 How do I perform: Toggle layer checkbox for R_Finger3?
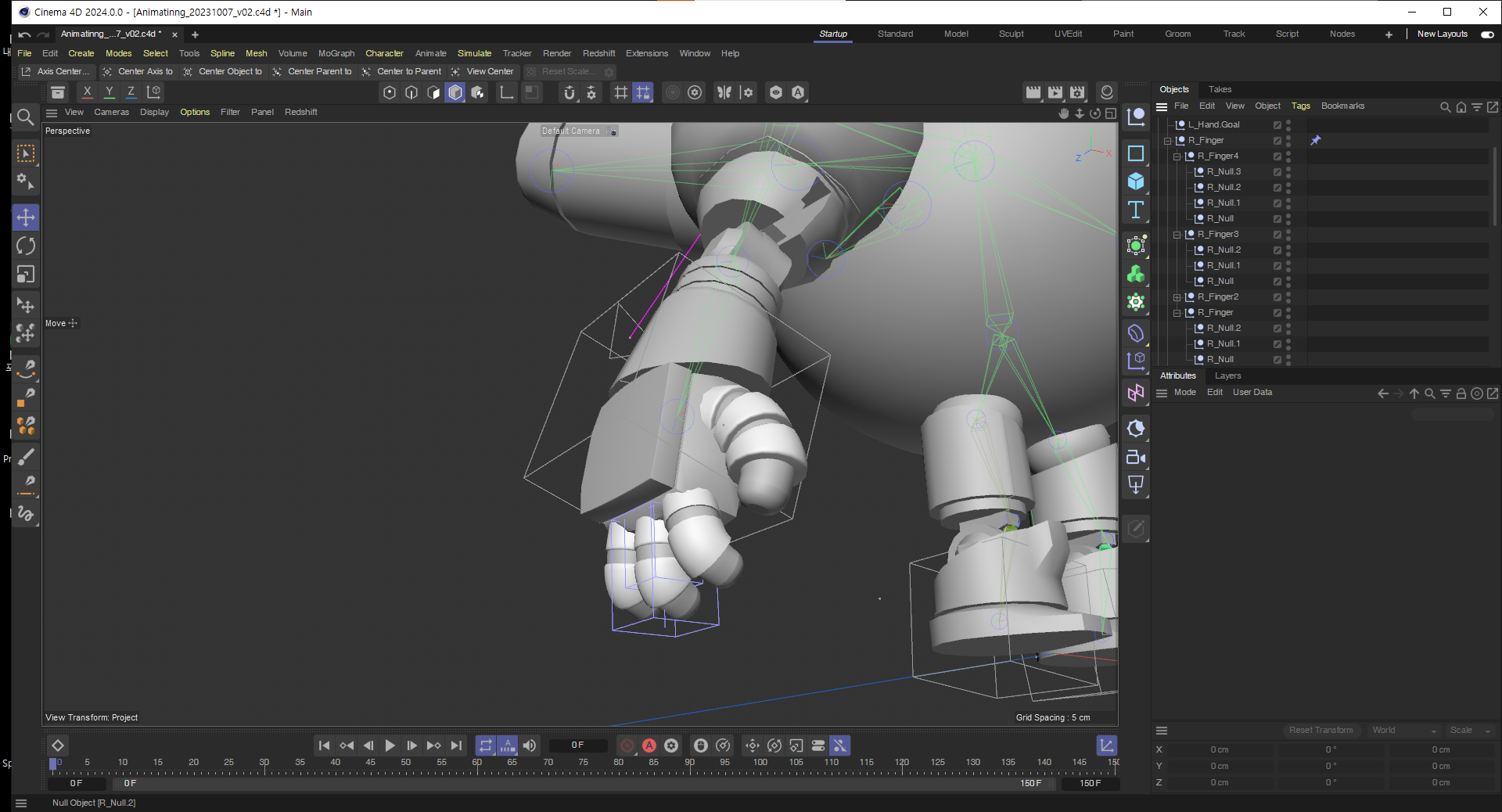1277,234
